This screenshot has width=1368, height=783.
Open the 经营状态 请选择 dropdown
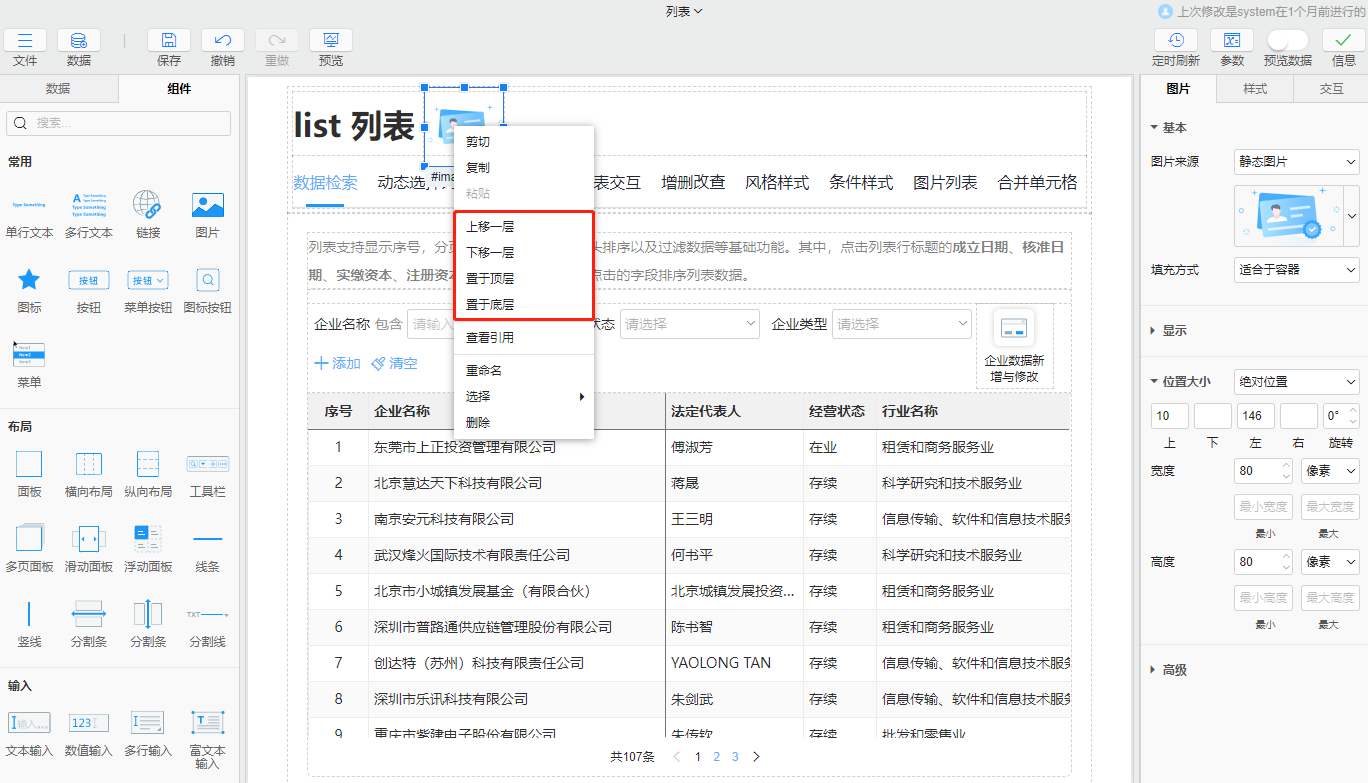tap(689, 323)
